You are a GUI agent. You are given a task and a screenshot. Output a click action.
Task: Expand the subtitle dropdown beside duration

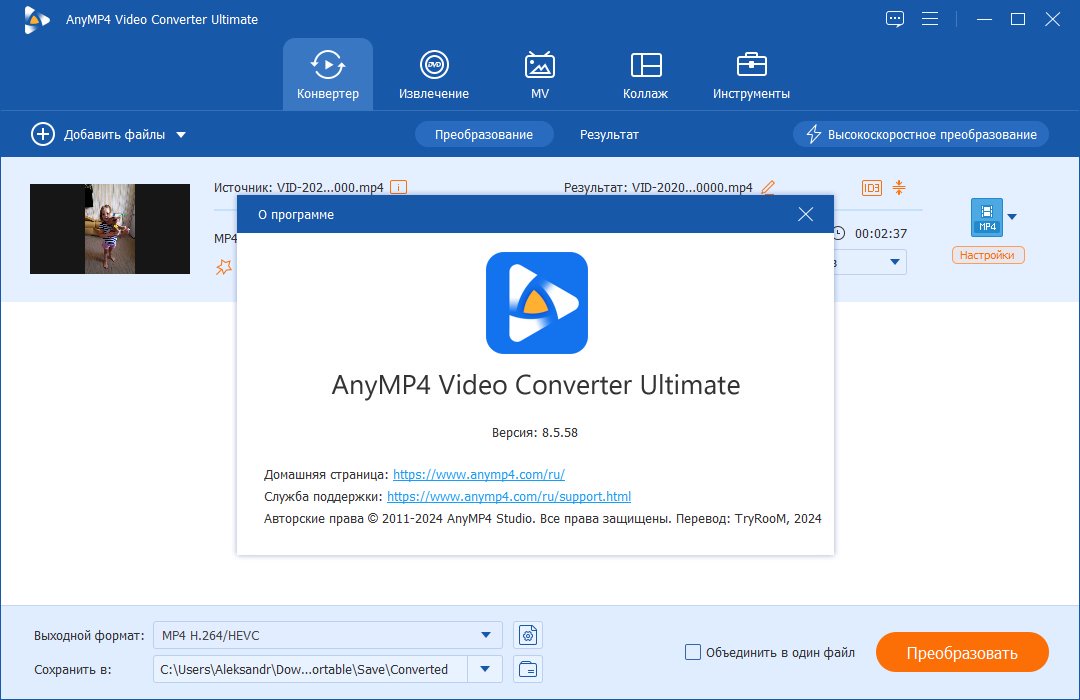click(x=895, y=262)
